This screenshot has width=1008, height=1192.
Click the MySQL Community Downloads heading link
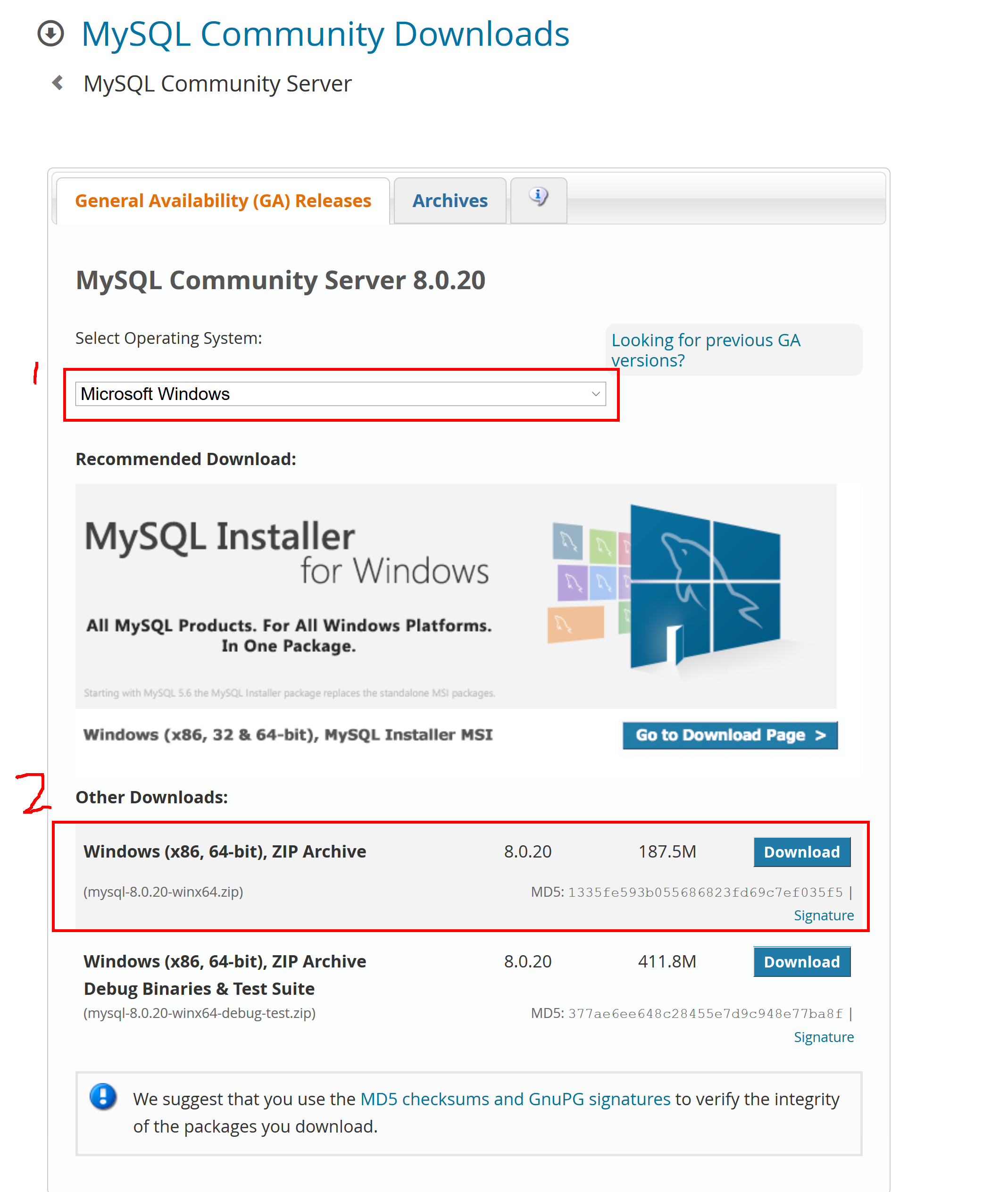[325, 33]
